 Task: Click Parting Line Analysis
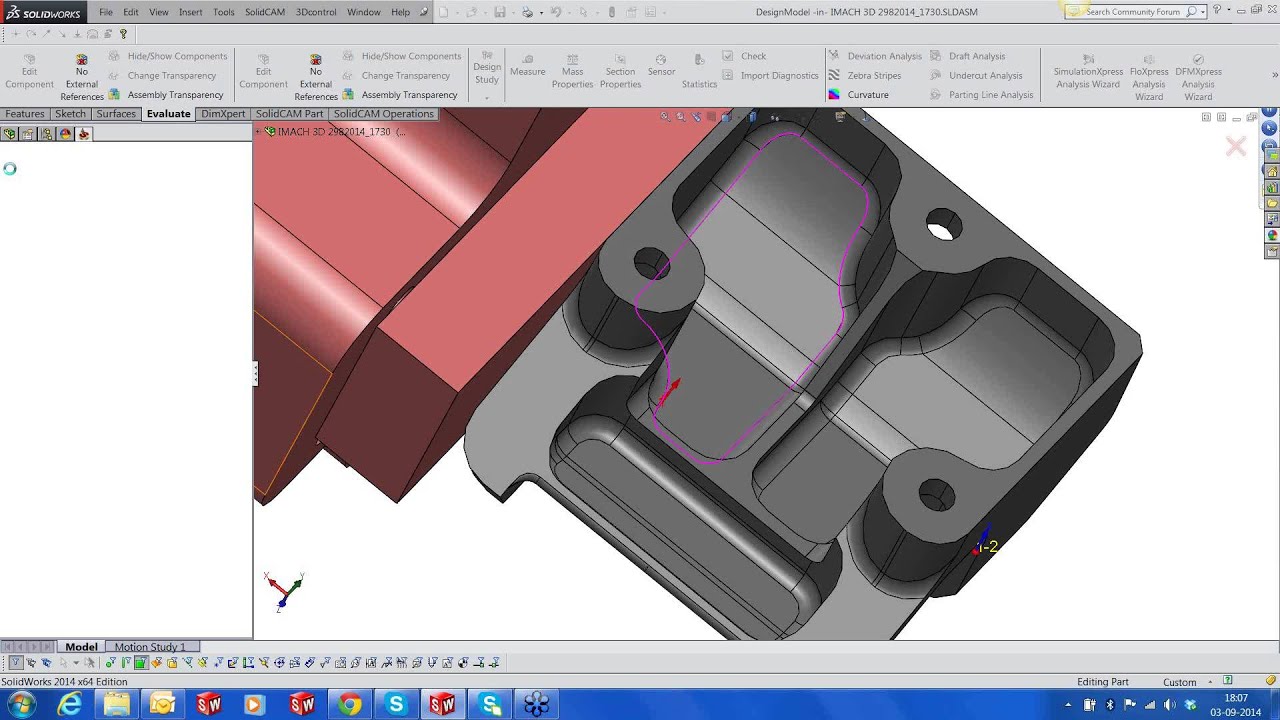click(981, 95)
